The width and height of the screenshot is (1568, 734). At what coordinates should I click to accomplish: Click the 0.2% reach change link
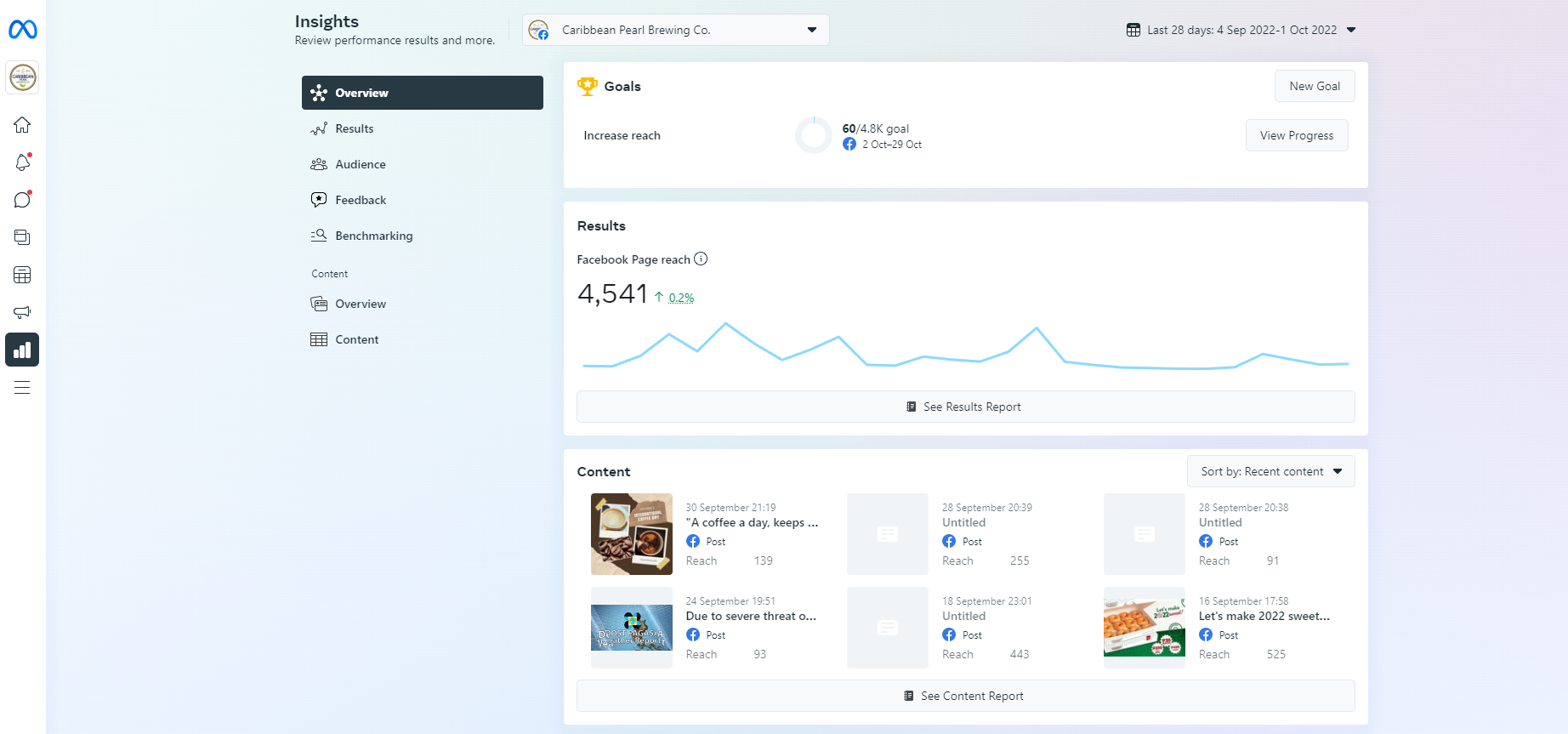tap(681, 298)
